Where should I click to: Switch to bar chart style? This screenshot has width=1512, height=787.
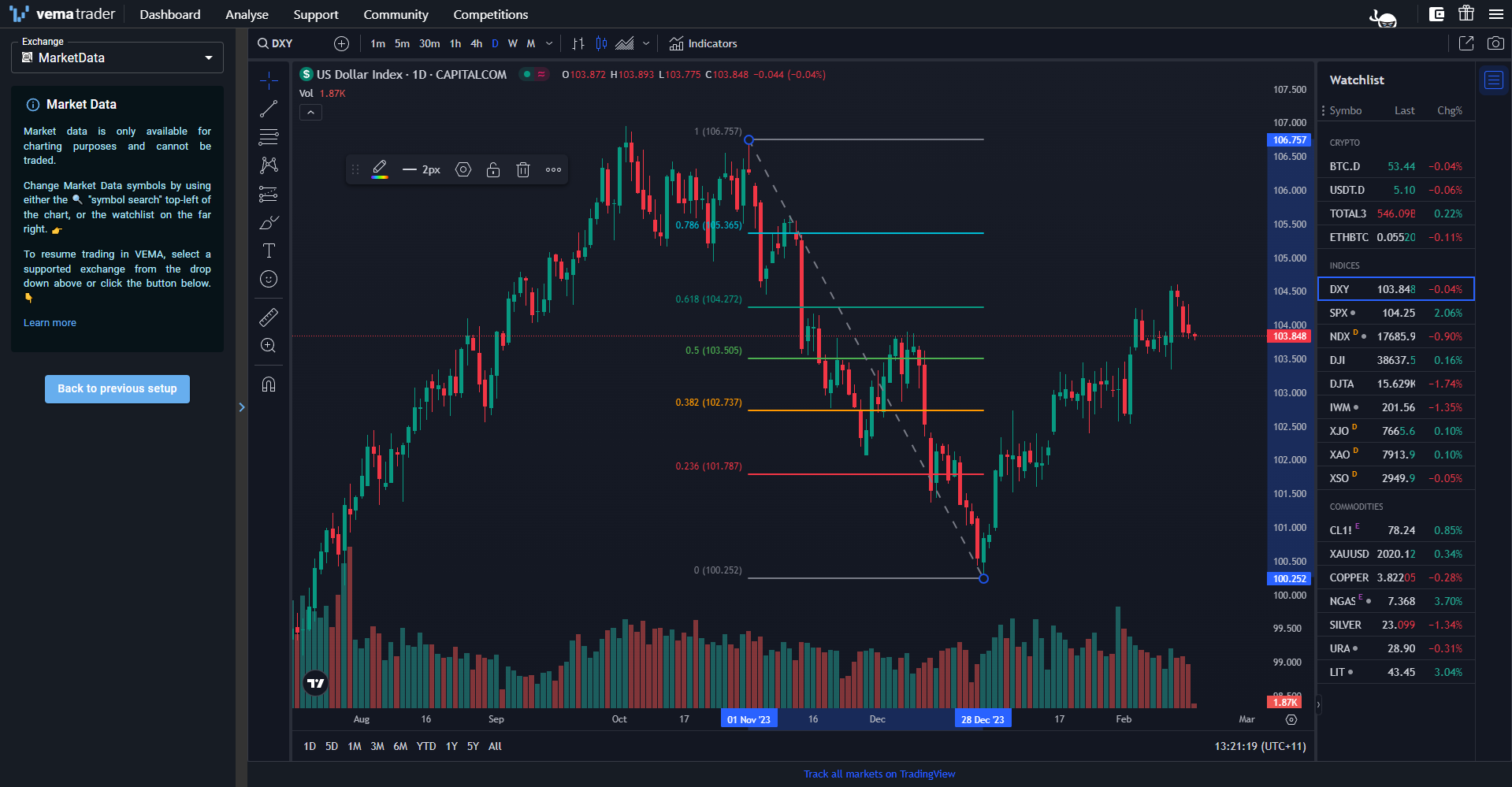point(578,43)
